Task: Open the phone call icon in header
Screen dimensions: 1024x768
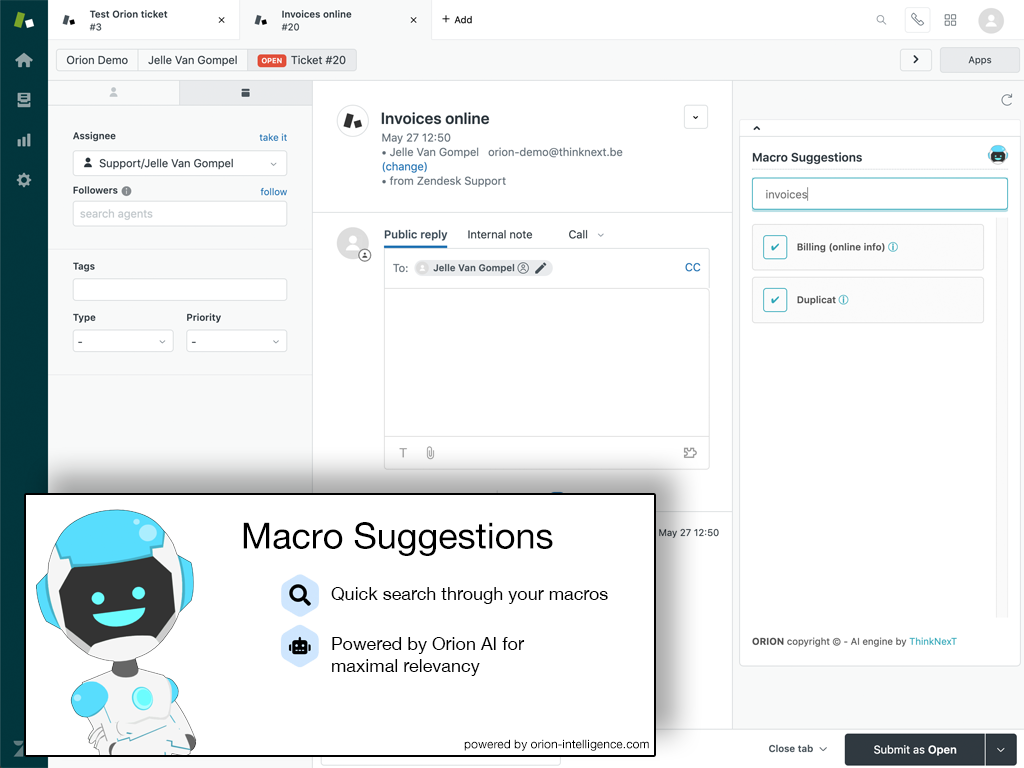Action: 916,20
